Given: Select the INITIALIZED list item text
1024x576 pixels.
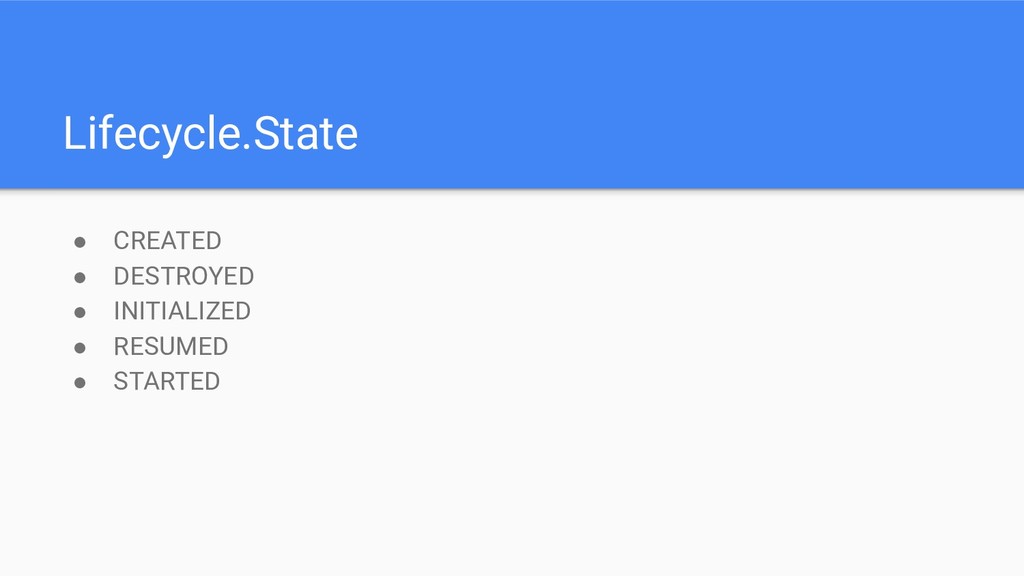Looking at the screenshot, I should 182,311.
